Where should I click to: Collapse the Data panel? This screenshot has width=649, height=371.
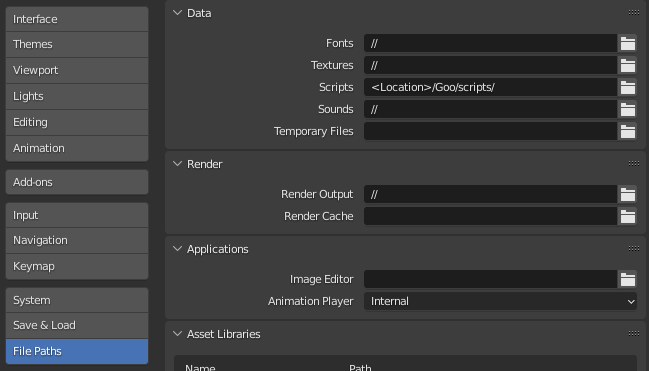[178, 13]
